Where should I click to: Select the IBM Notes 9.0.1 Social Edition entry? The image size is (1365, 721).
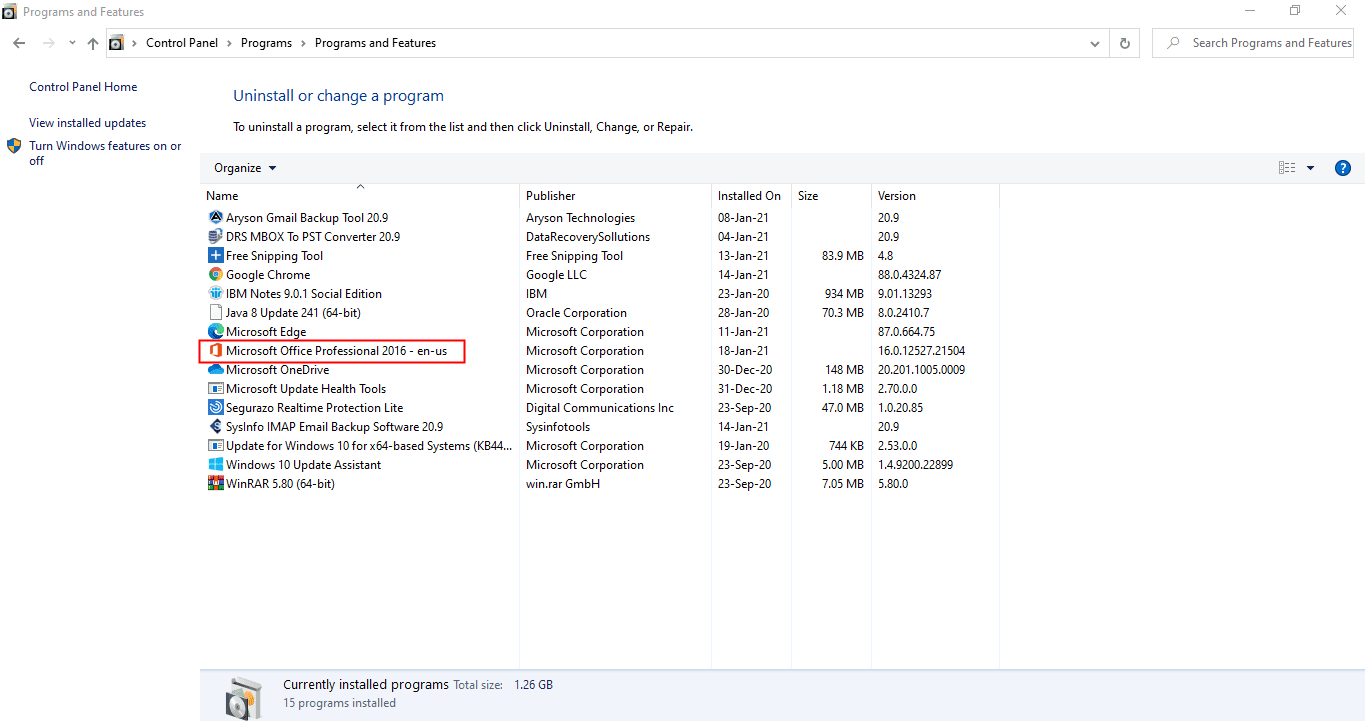304,293
